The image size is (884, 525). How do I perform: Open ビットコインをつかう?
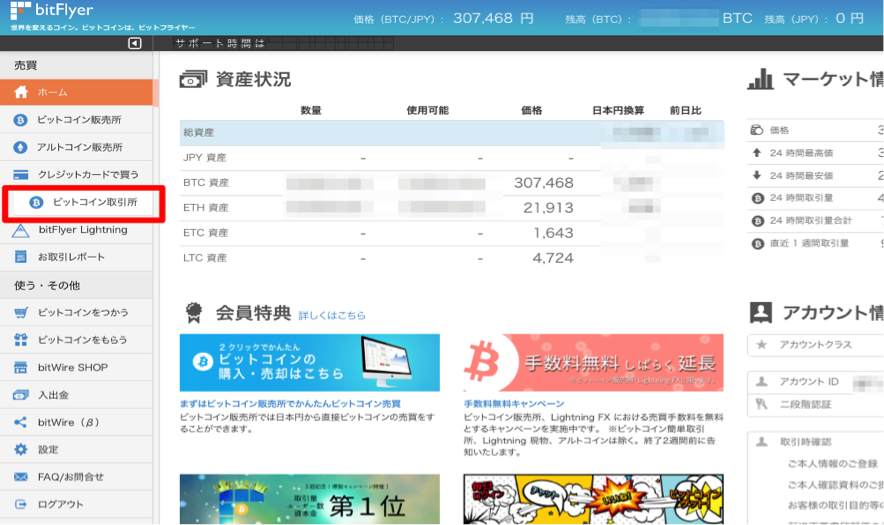point(76,312)
